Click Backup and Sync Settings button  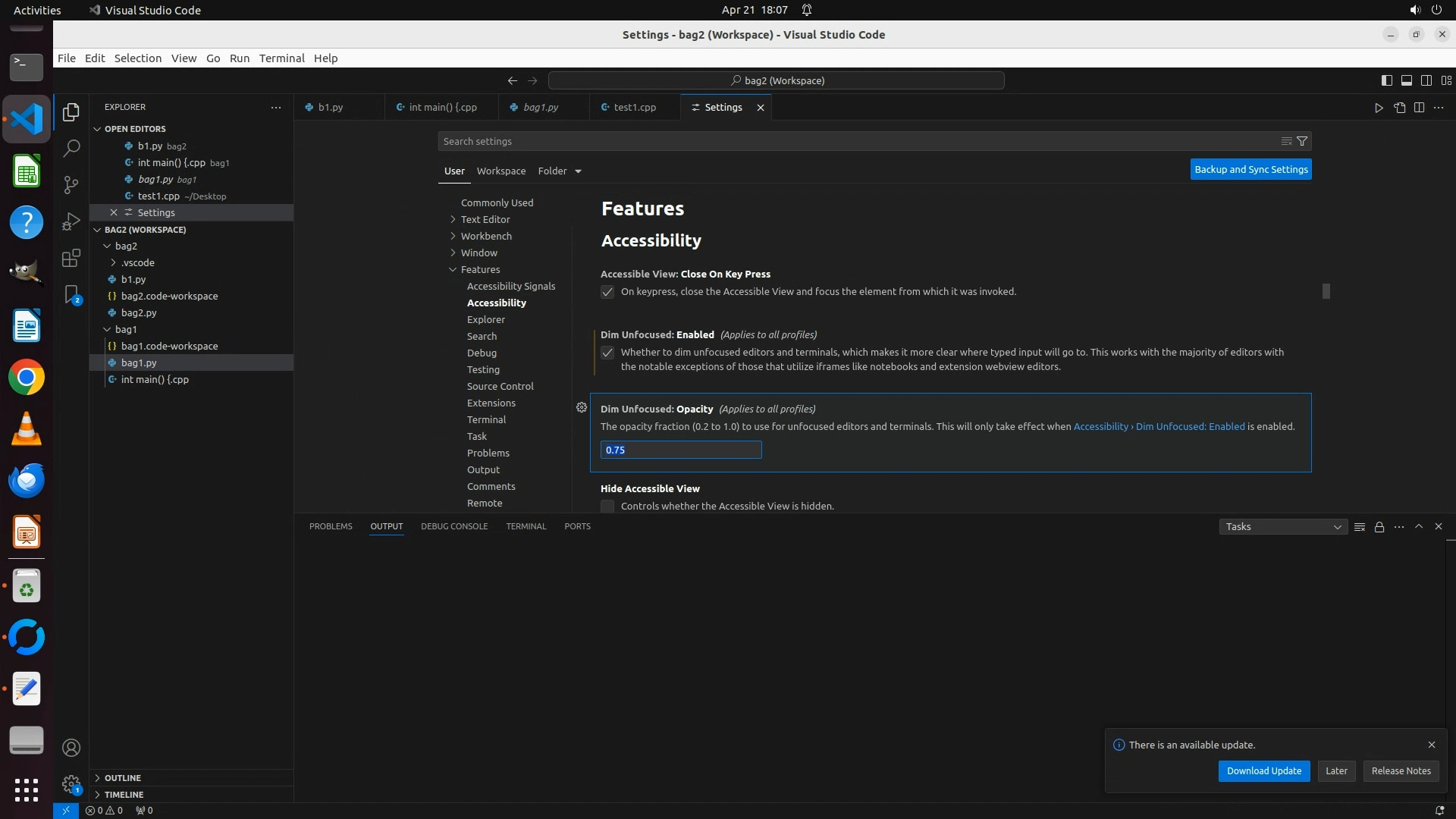point(1250,170)
